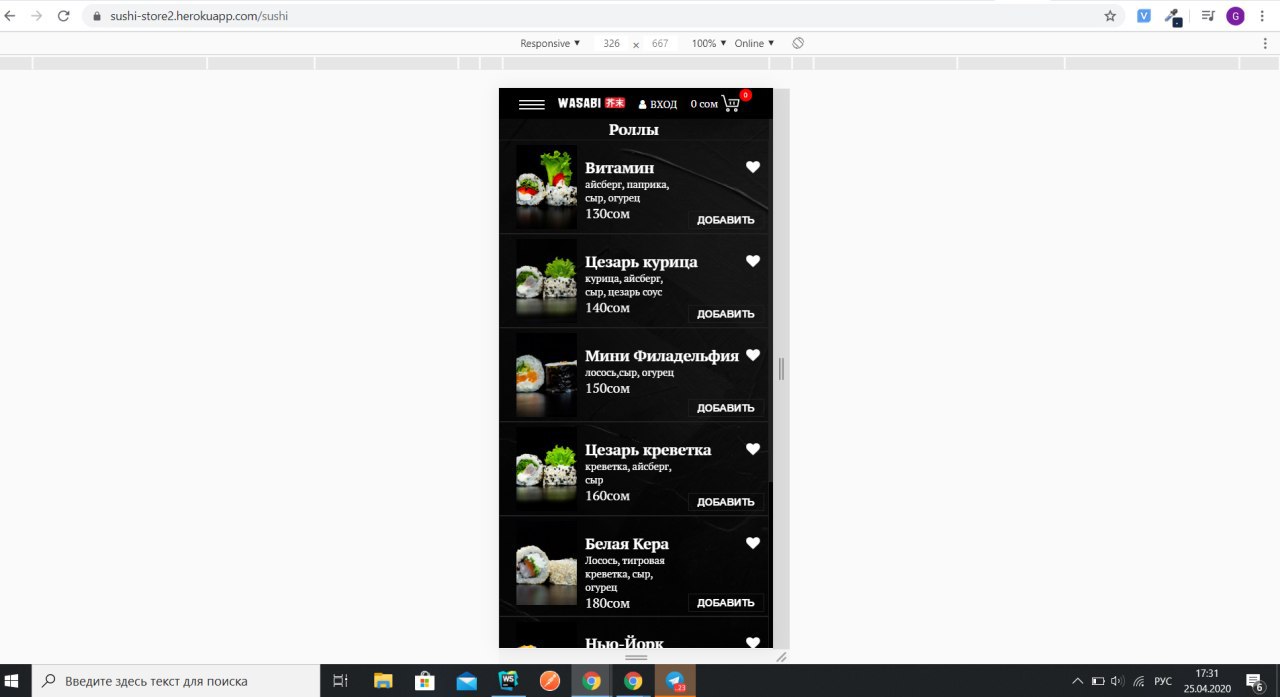Click the 150сом price
Image resolution: width=1280 pixels, height=697 pixels.
pyautogui.click(x=608, y=388)
